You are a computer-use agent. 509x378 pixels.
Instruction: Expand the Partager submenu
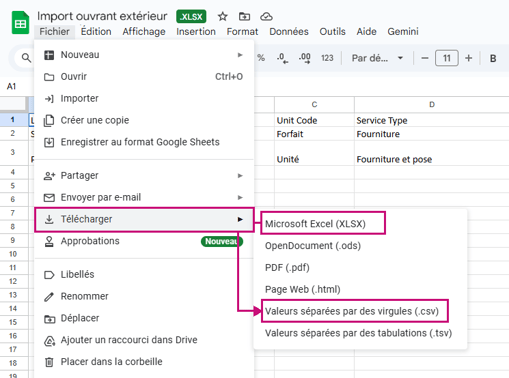tap(144, 175)
